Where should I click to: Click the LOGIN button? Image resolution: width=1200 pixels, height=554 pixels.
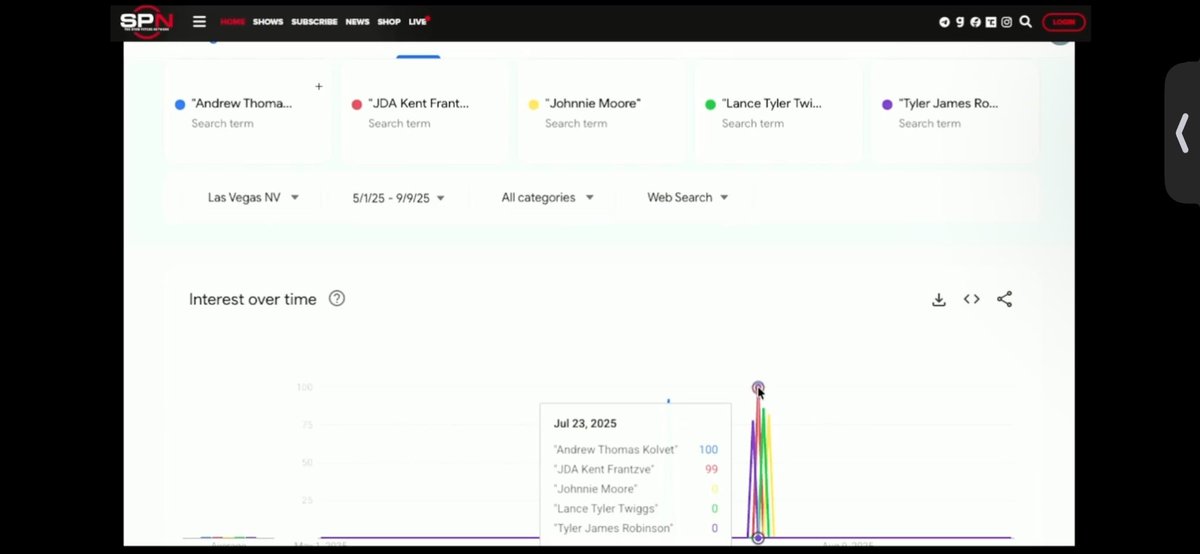pyautogui.click(x=1063, y=21)
